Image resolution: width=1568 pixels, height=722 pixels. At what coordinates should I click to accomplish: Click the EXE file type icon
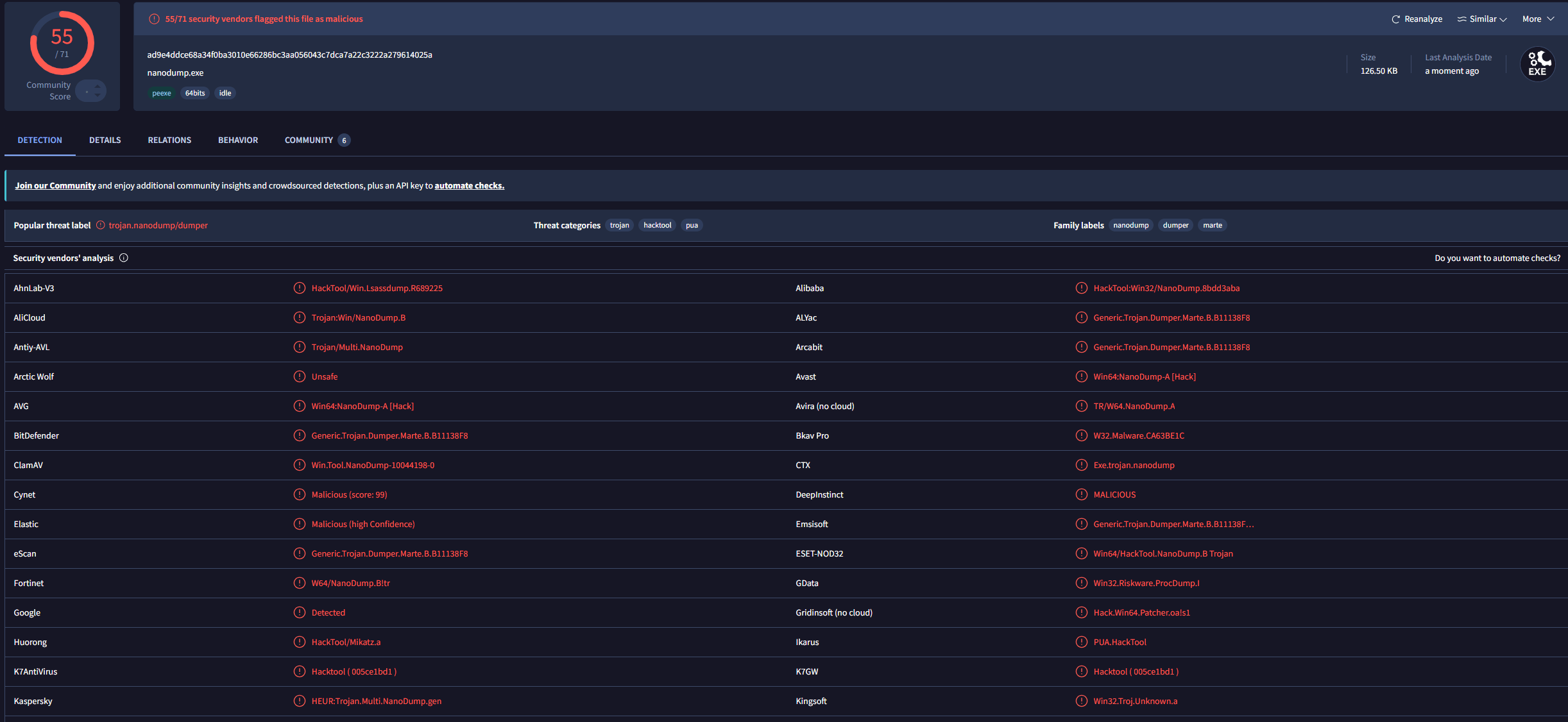tap(1537, 64)
